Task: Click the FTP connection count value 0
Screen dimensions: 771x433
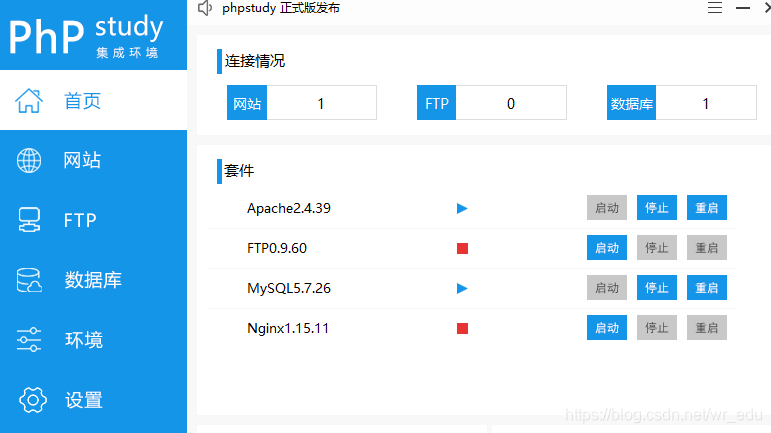Action: click(511, 103)
